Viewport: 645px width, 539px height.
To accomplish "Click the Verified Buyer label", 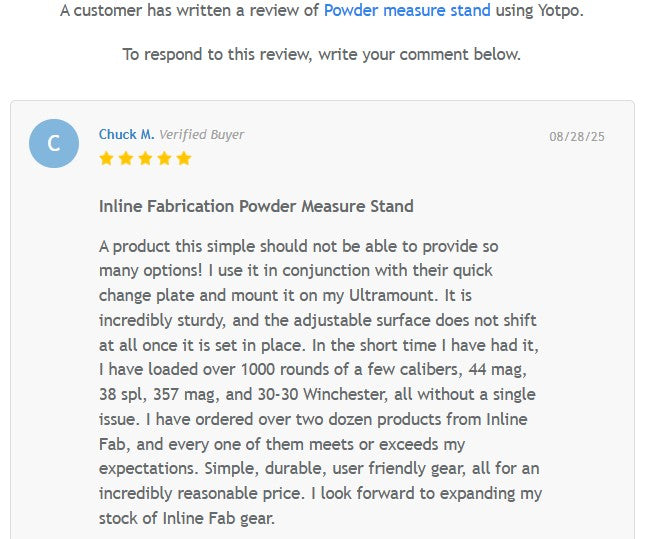I will point(201,134).
